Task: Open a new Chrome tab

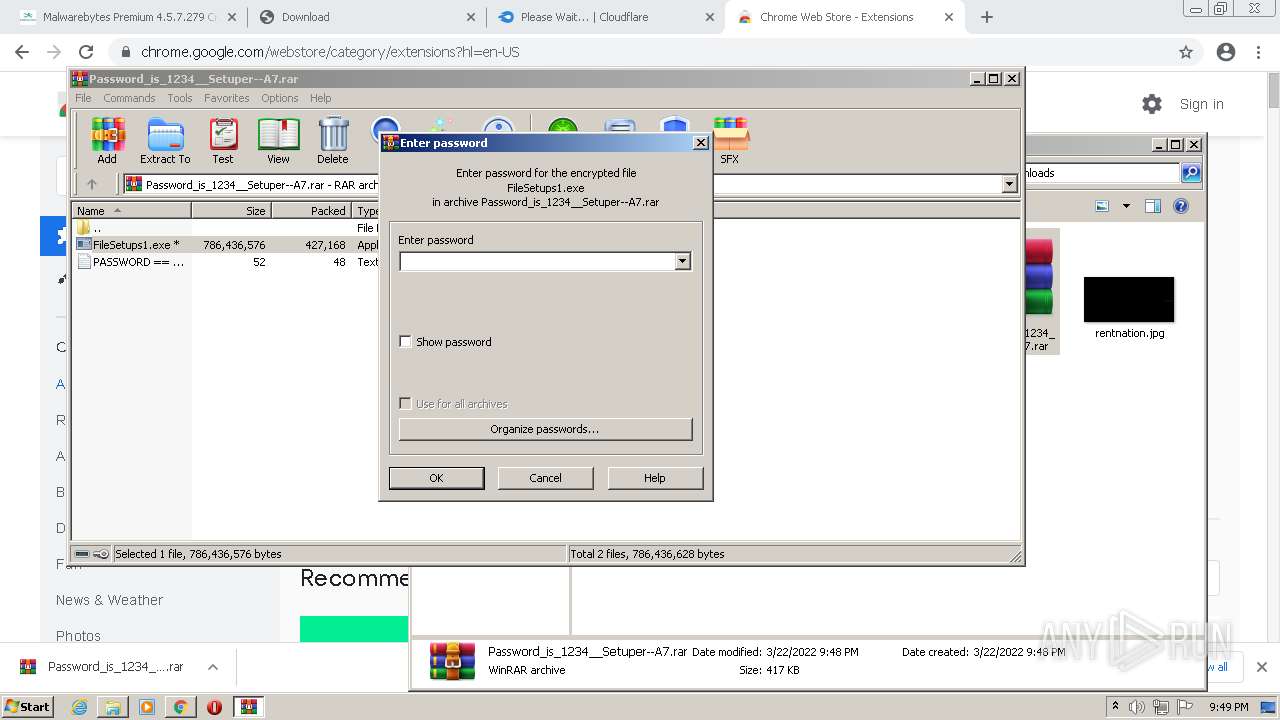Action: [987, 17]
